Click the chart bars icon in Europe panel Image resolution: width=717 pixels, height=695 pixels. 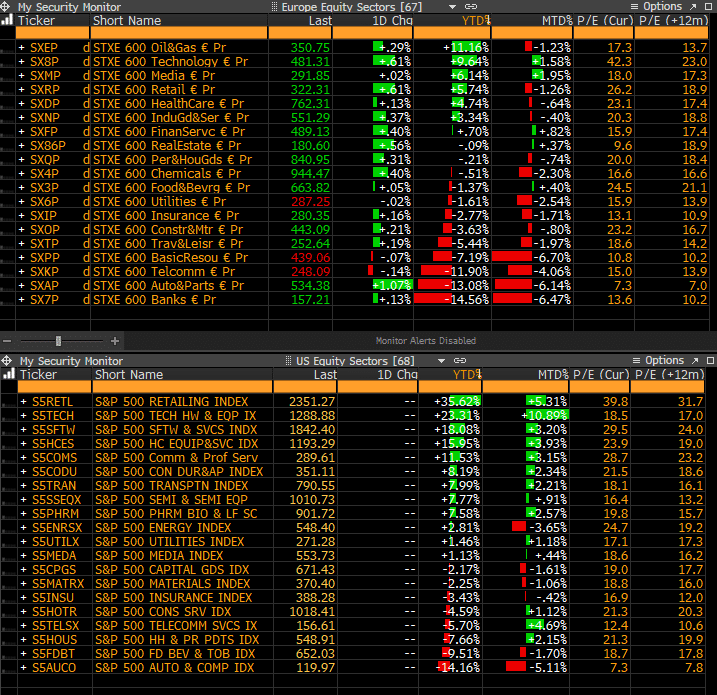click(x=7, y=20)
